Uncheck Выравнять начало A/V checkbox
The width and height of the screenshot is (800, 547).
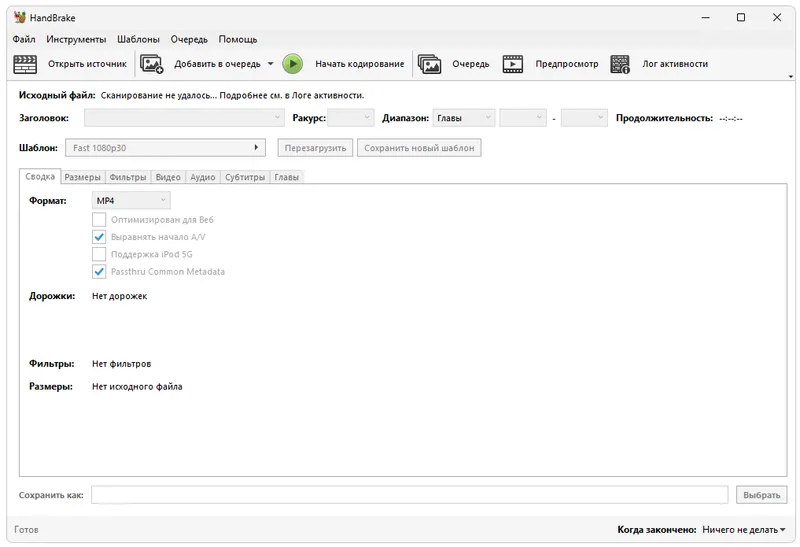[99, 237]
